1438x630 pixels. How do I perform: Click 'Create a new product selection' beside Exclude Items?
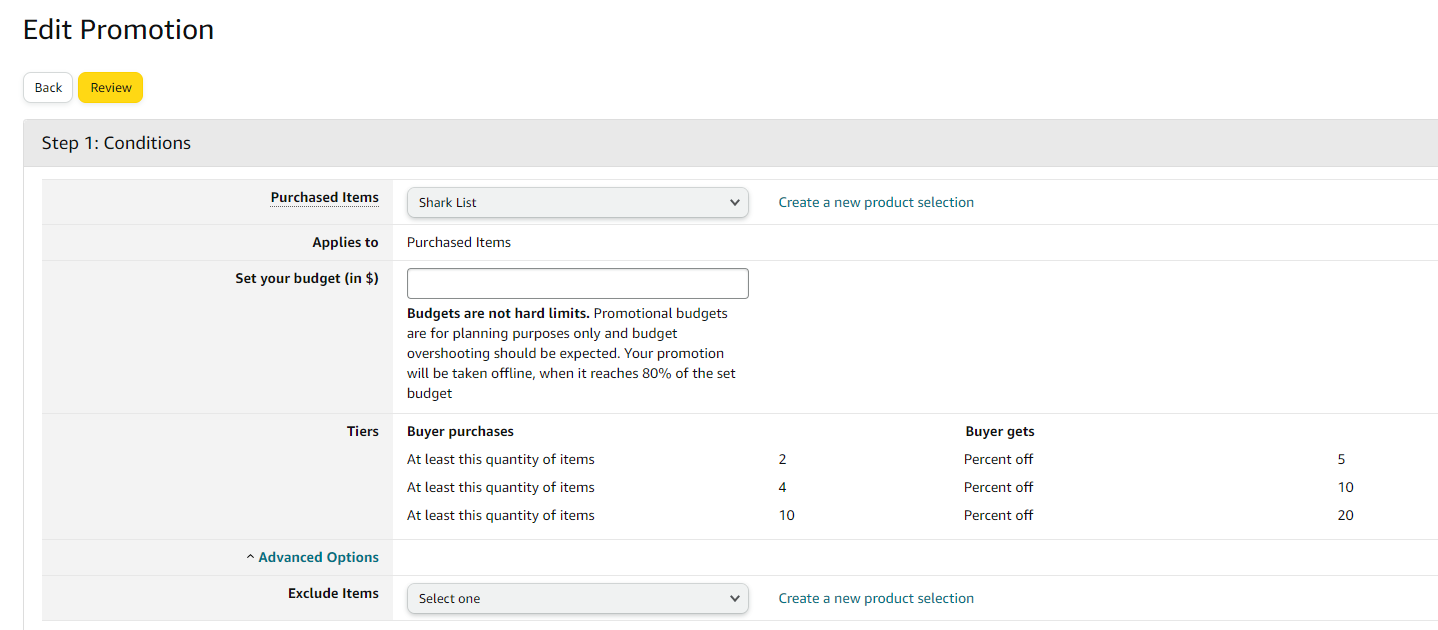tap(876, 598)
